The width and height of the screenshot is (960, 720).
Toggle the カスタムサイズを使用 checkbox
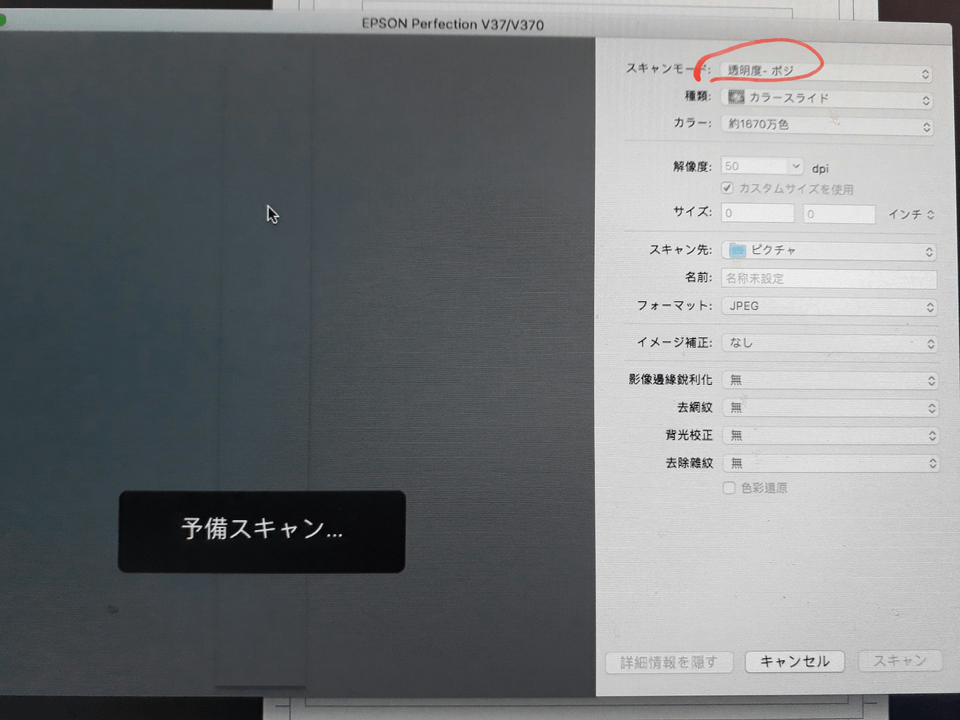[x=727, y=188]
